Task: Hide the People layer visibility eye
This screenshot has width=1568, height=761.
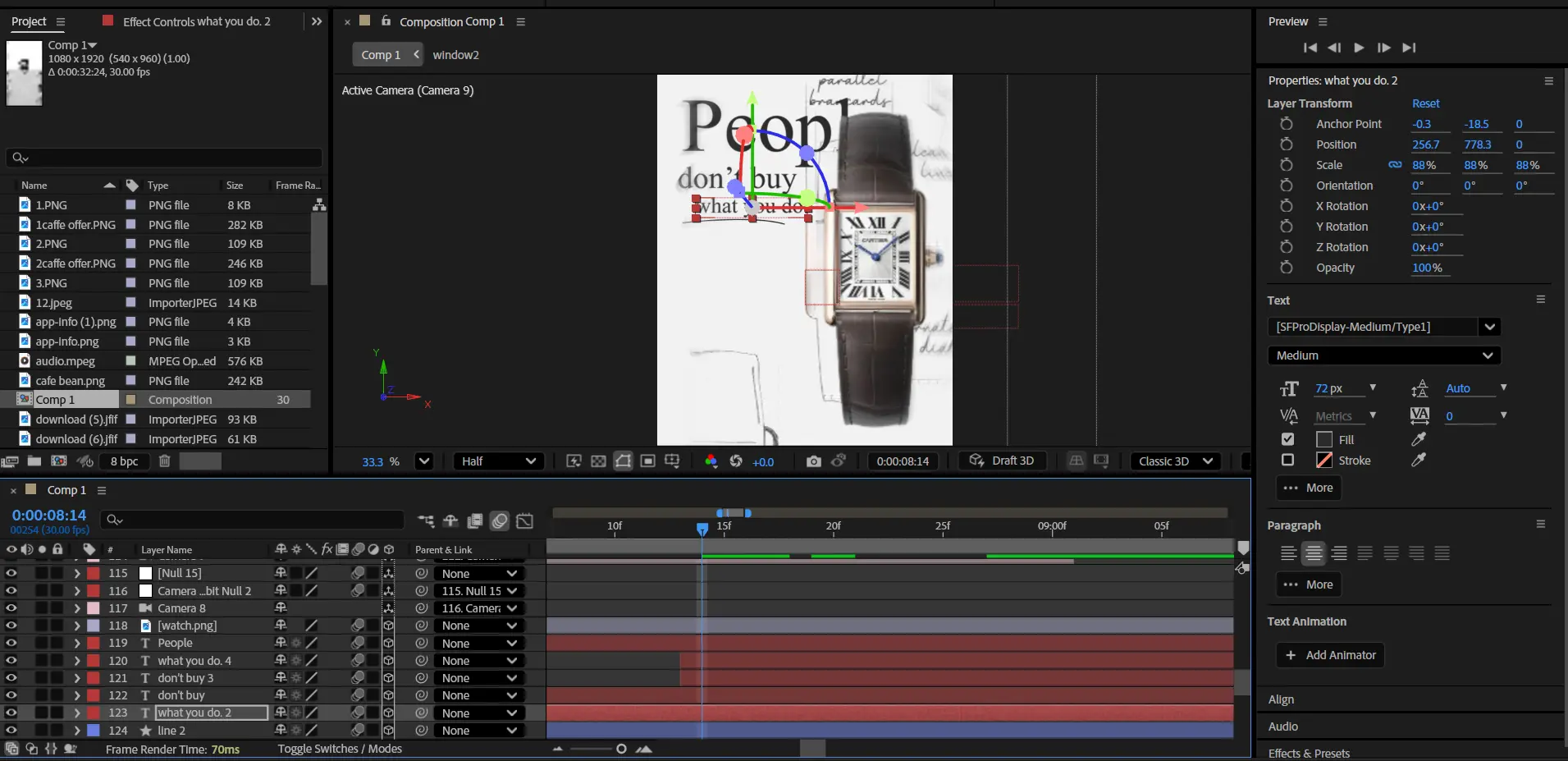Action: 11,643
